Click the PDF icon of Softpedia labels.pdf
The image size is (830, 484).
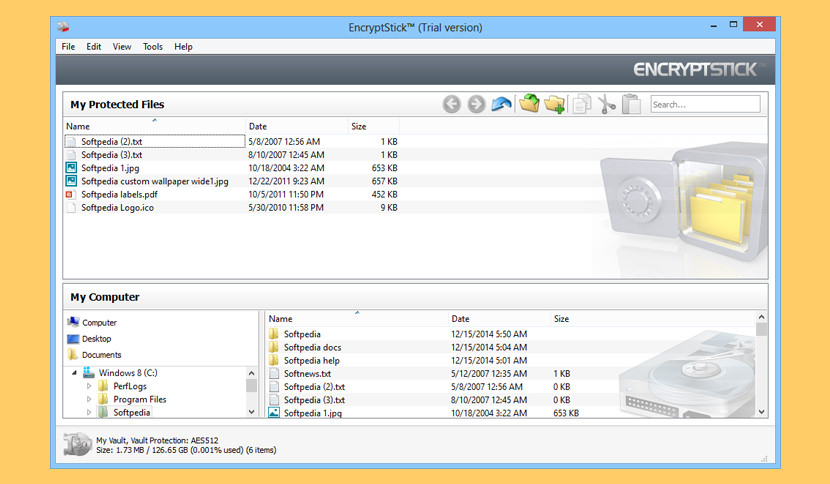click(x=70, y=194)
